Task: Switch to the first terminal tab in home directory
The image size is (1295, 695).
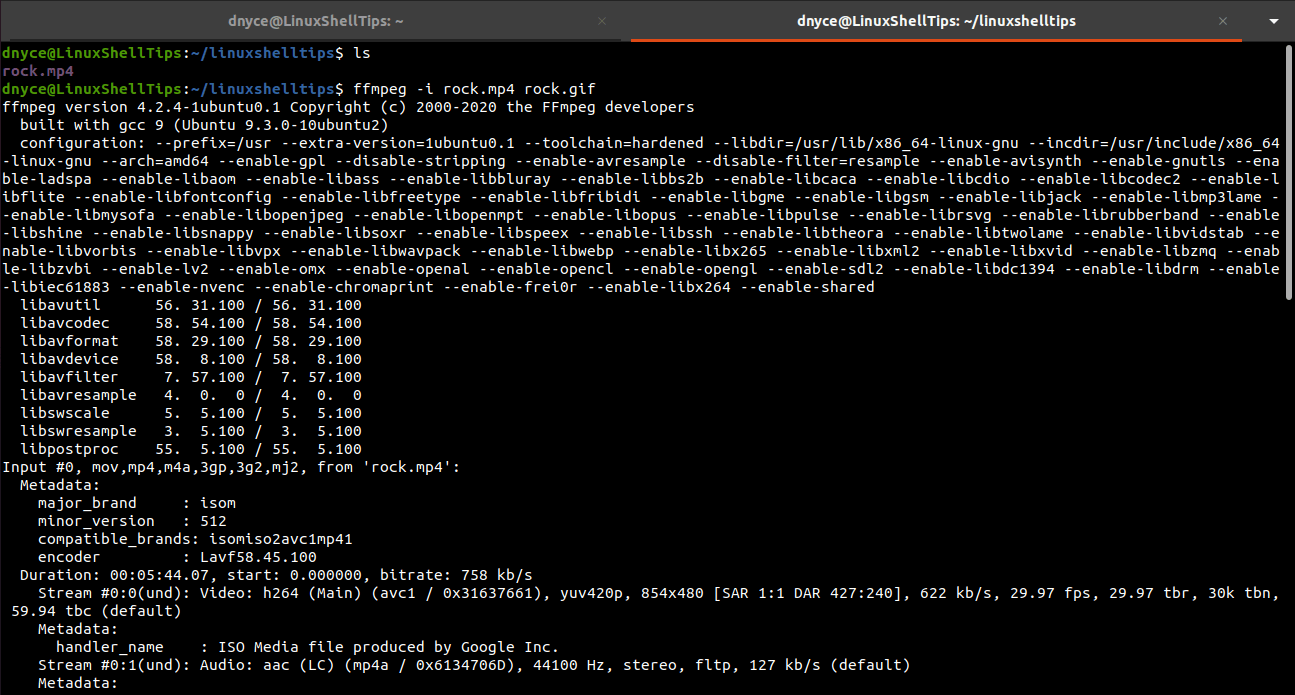Action: [x=314, y=20]
